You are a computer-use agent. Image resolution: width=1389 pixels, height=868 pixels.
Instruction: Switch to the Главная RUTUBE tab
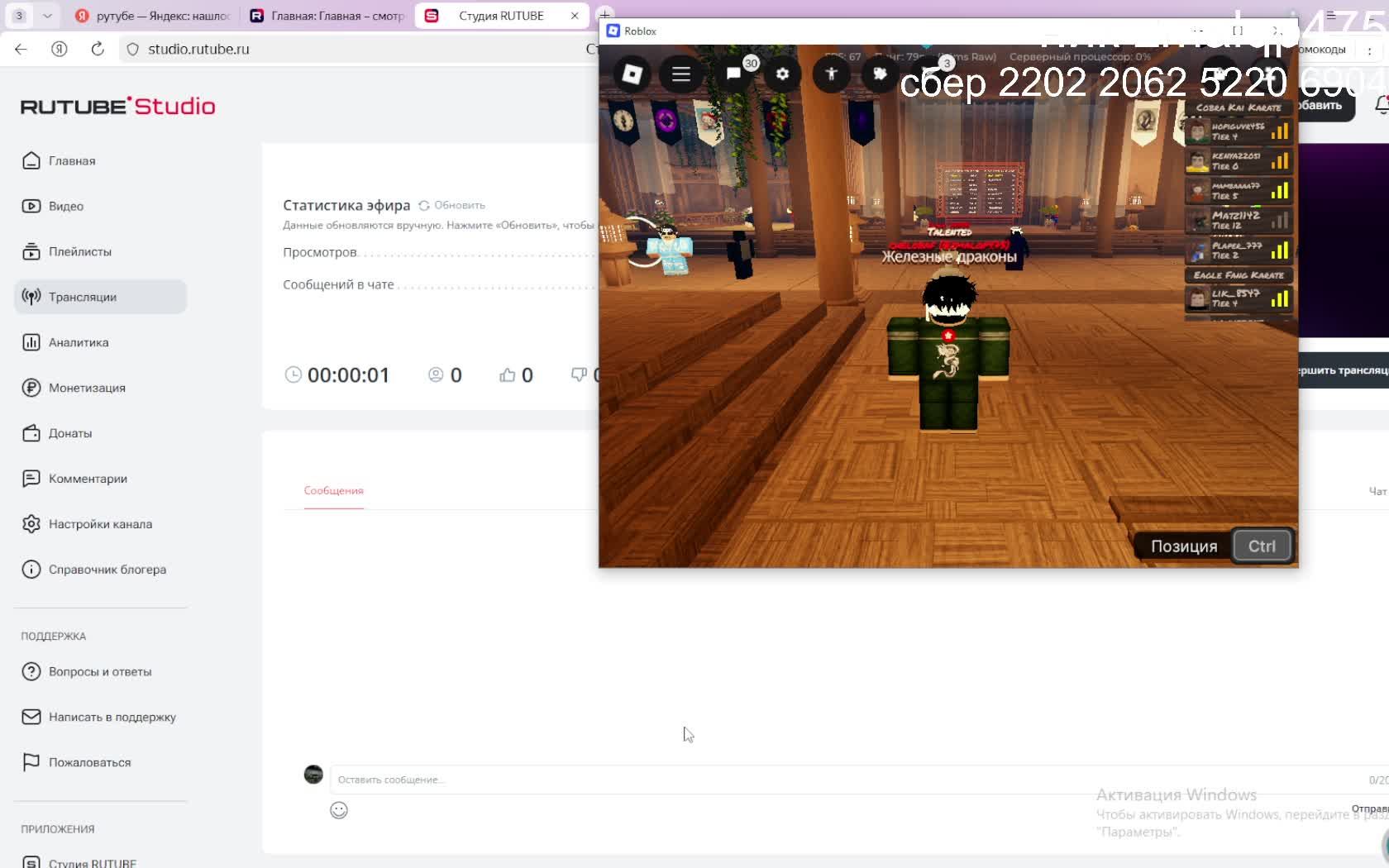(327, 16)
